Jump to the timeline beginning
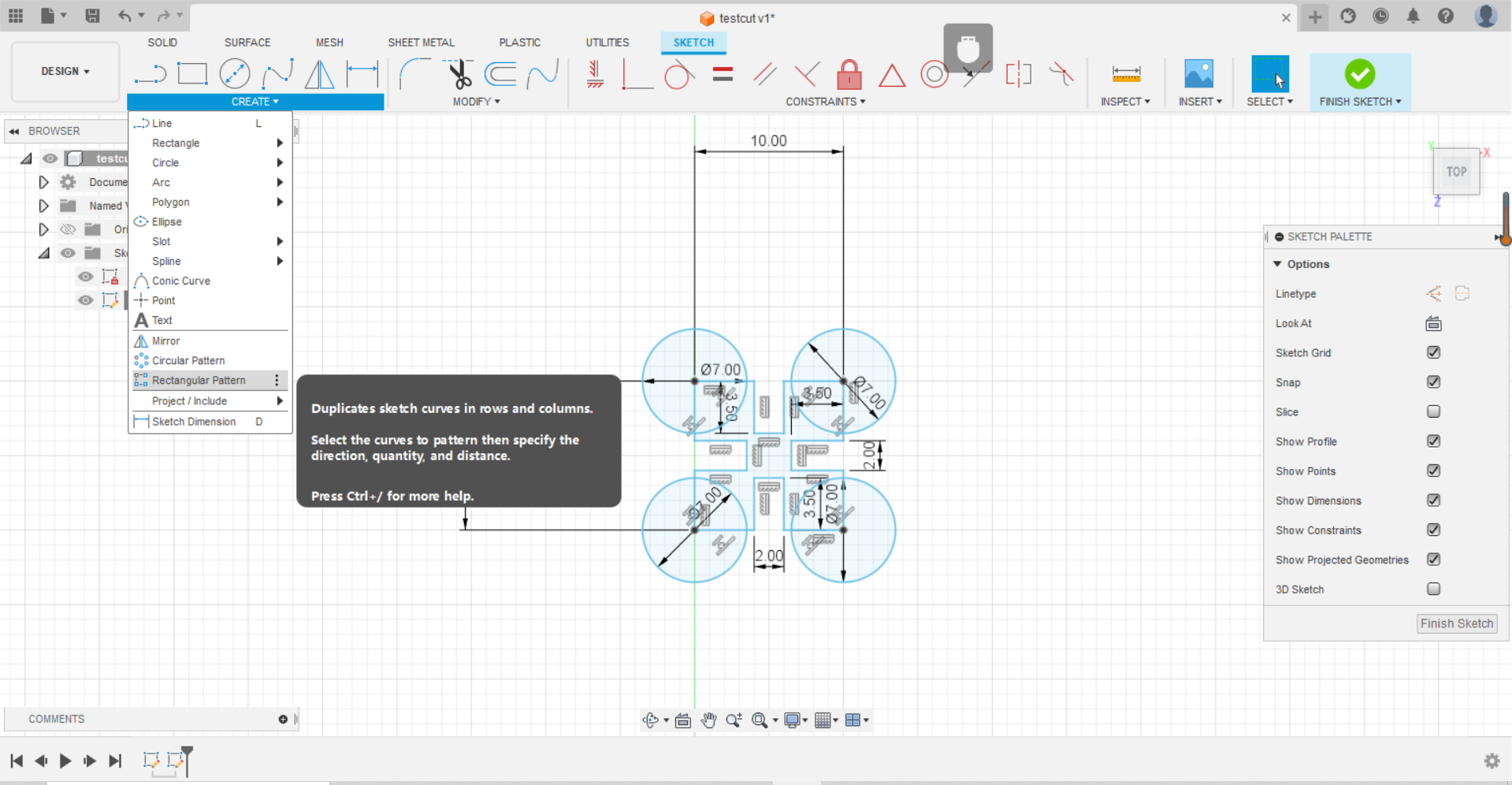Viewport: 1512px width, 785px height. pyautogui.click(x=16, y=761)
